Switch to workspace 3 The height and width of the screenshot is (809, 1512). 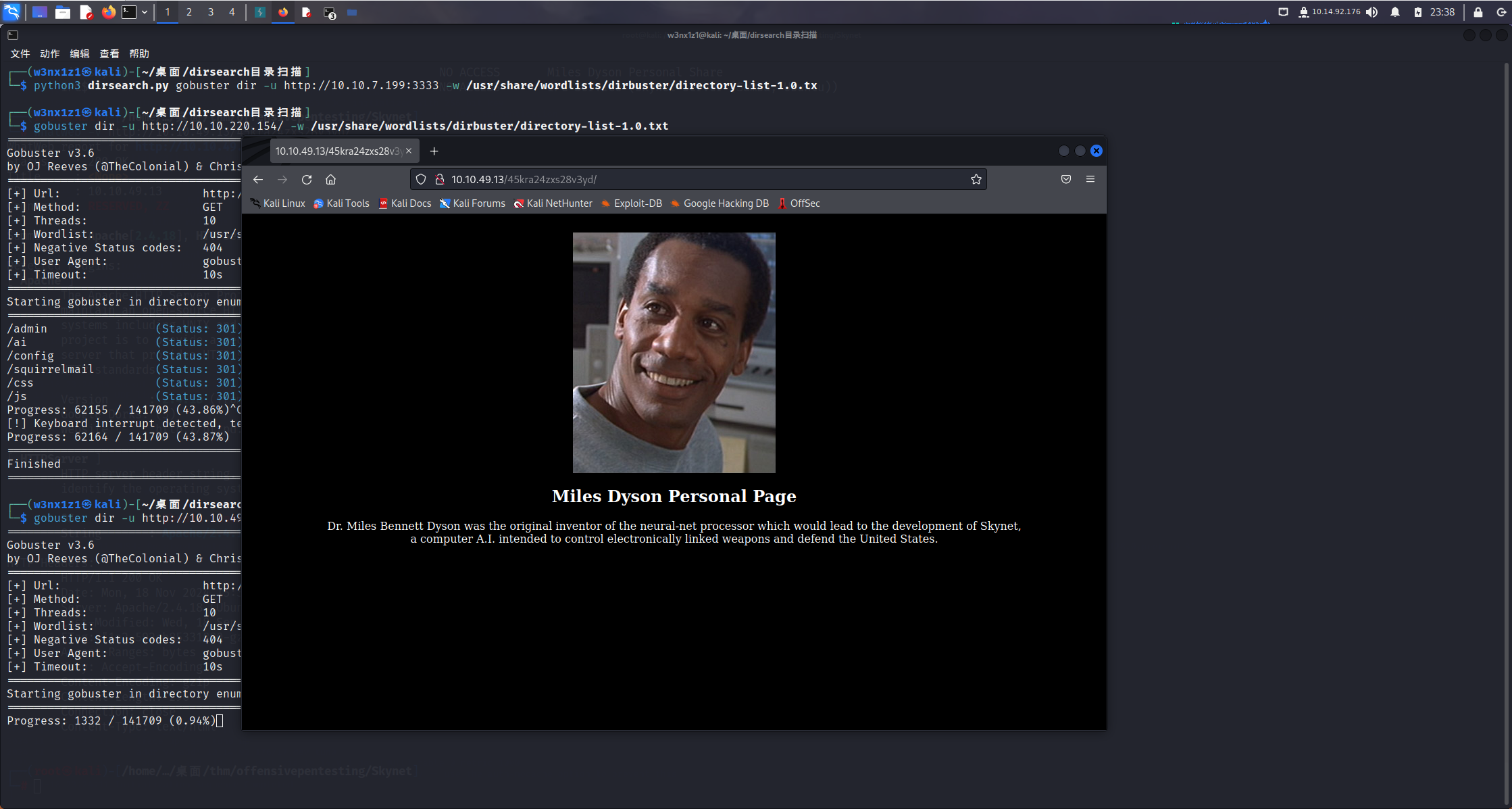click(210, 12)
